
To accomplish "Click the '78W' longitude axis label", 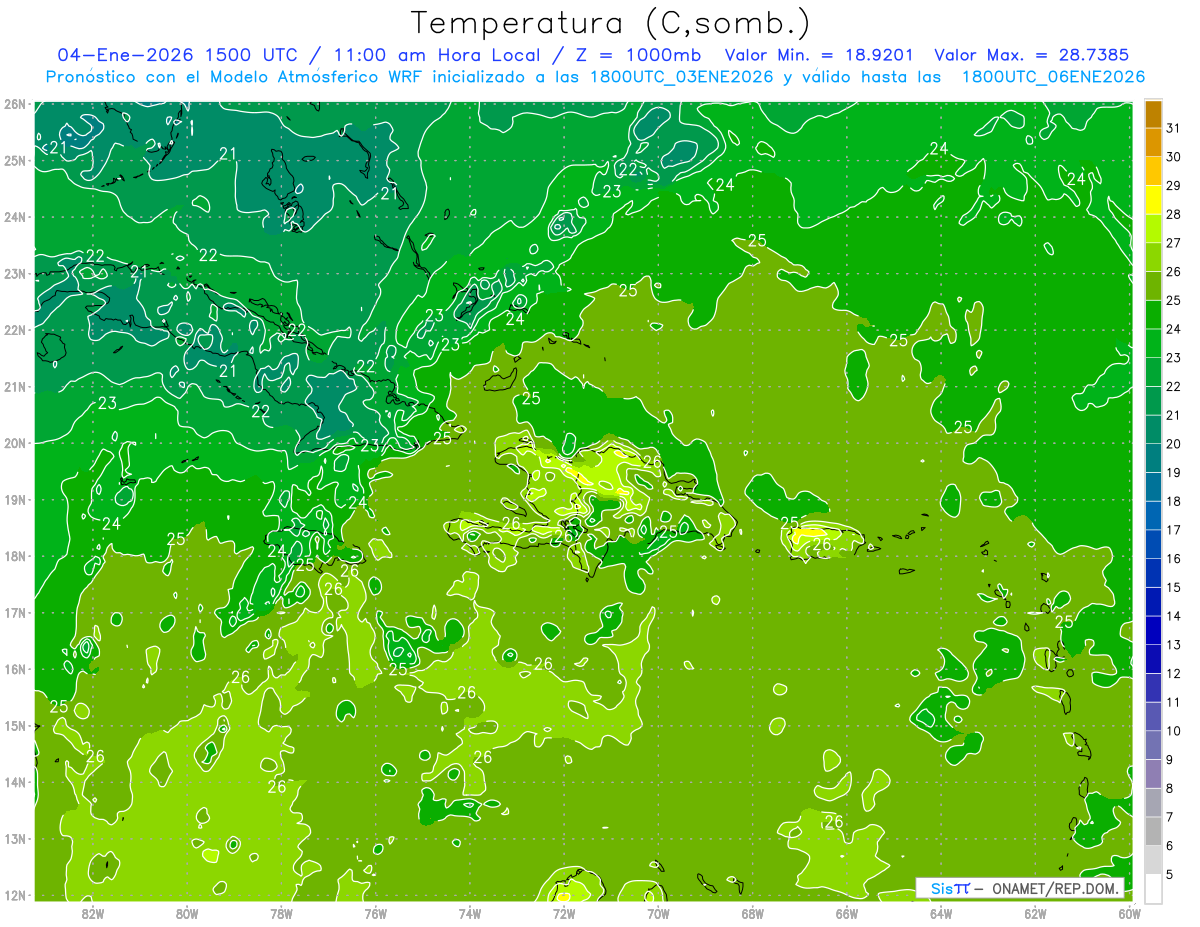I will click(x=281, y=913).
